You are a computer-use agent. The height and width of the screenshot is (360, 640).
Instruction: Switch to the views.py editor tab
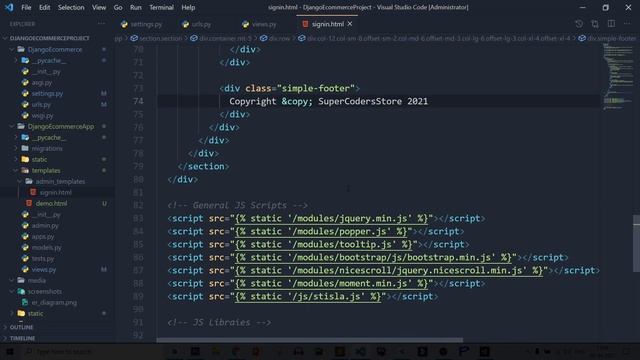[259, 24]
